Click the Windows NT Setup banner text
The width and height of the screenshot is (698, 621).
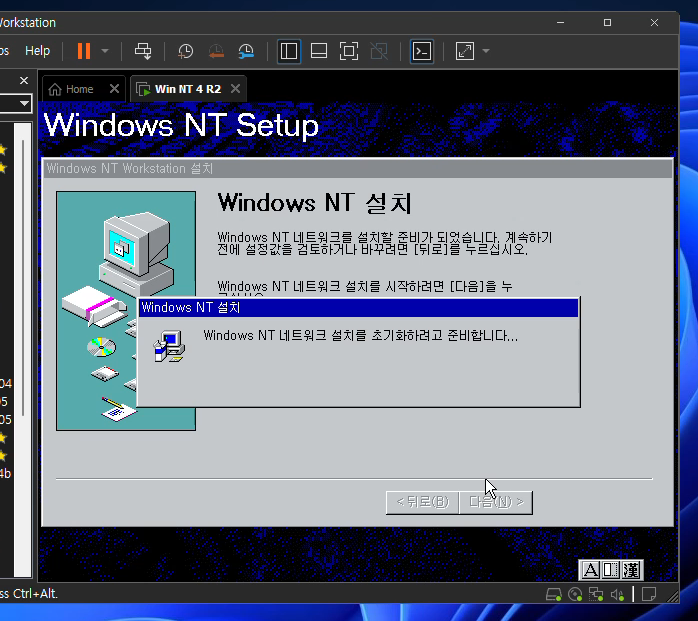(181, 125)
